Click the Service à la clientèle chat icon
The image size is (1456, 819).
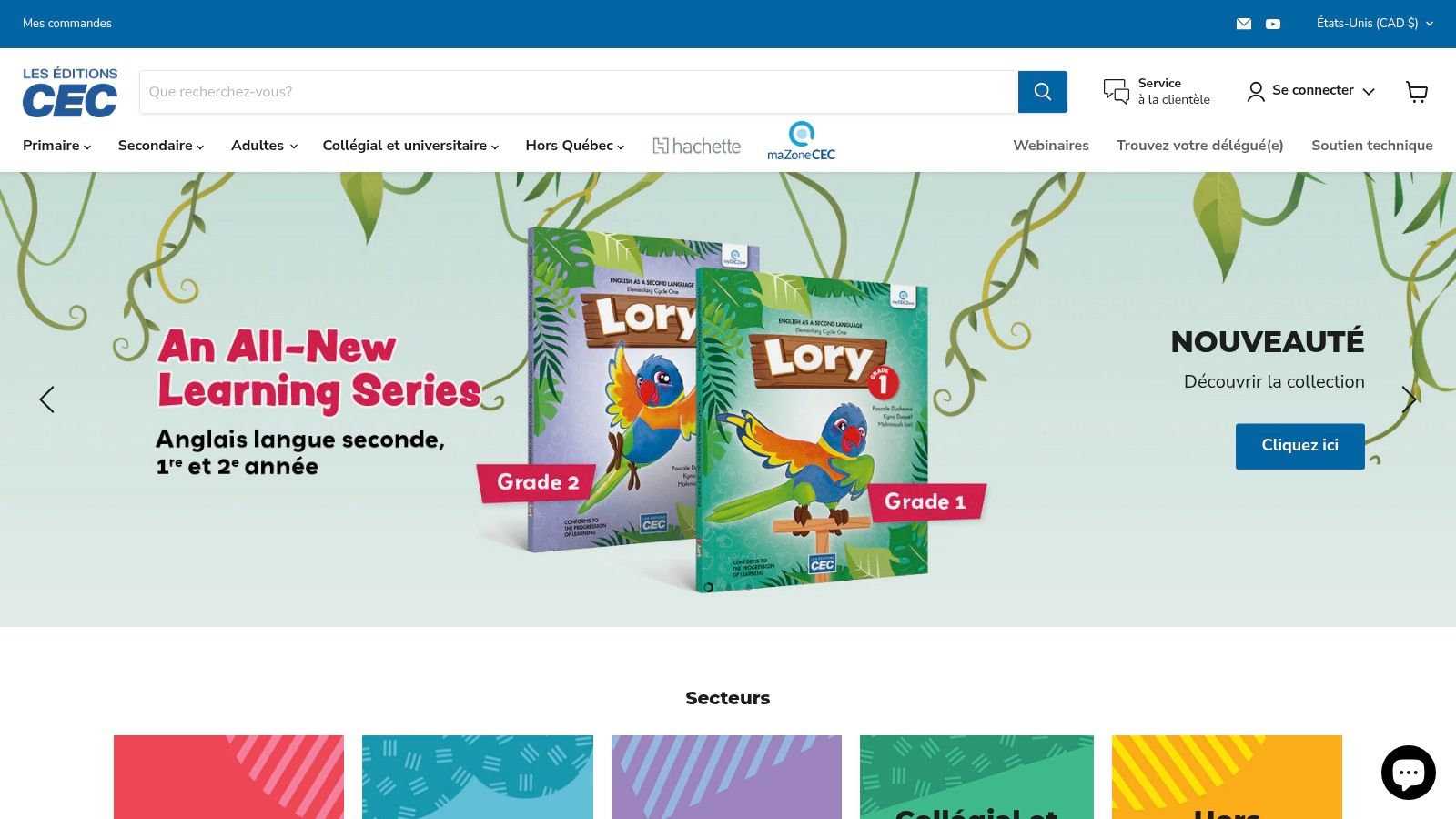click(1117, 91)
